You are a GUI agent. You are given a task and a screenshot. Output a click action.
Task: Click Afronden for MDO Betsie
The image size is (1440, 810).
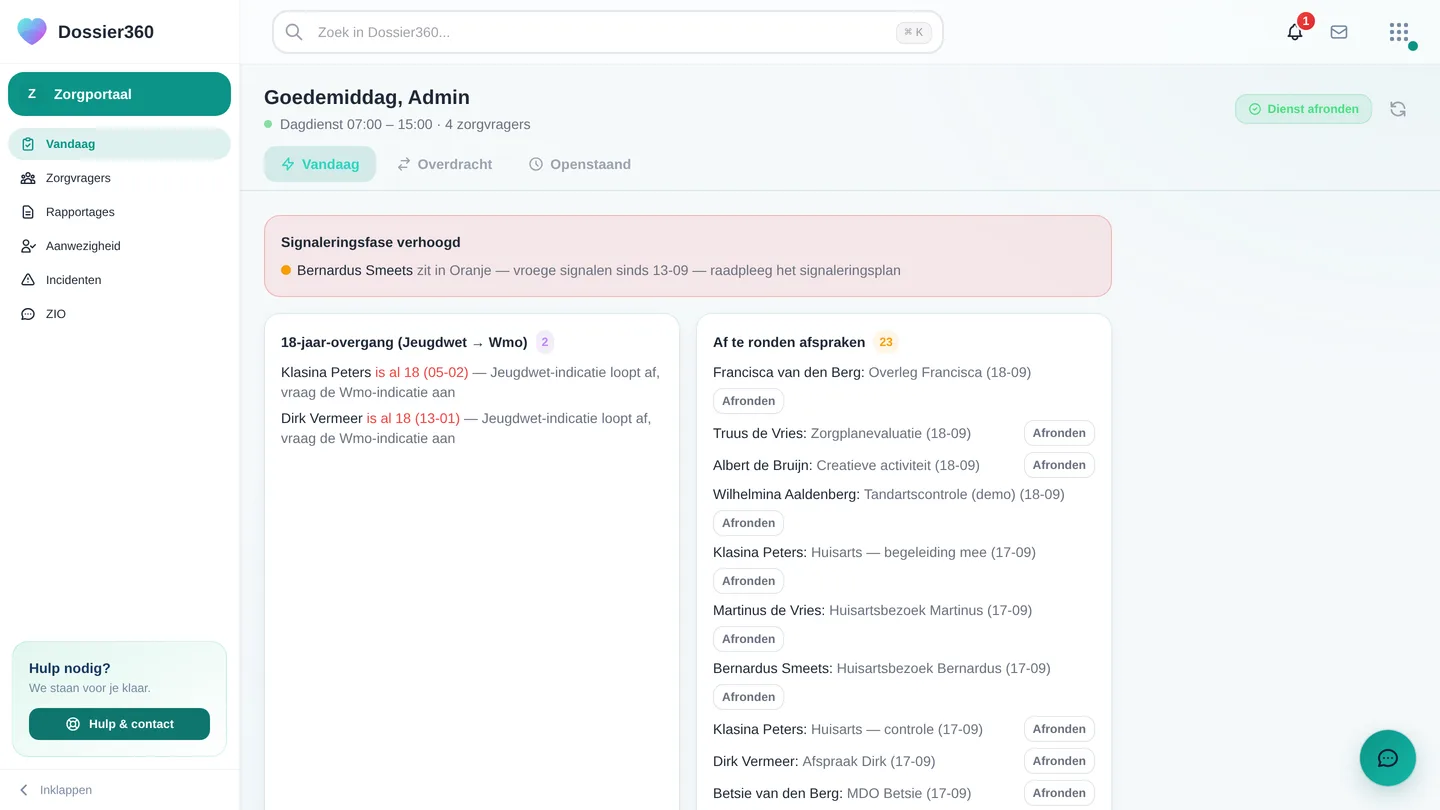pyautogui.click(x=1059, y=793)
